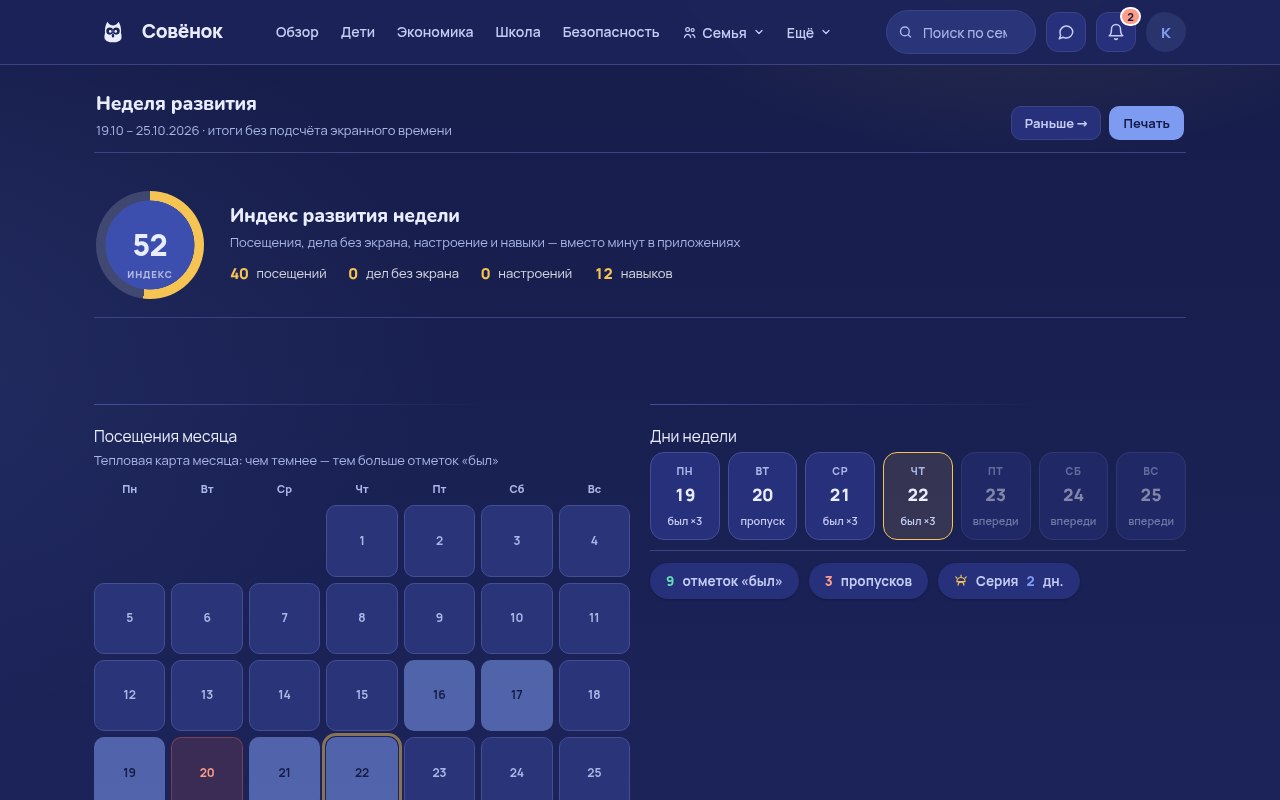
Task: Select day 10 in month heatmap
Action: pyautogui.click(x=517, y=618)
